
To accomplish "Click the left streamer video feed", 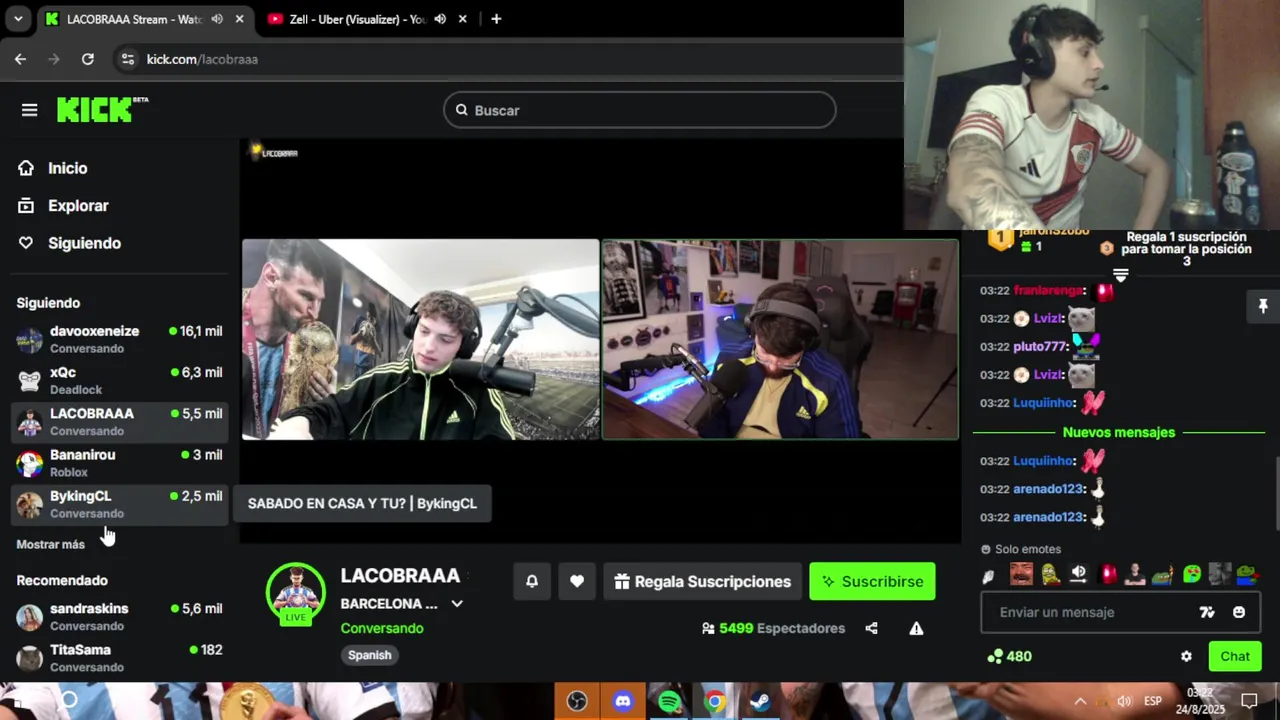I will 420,339.
